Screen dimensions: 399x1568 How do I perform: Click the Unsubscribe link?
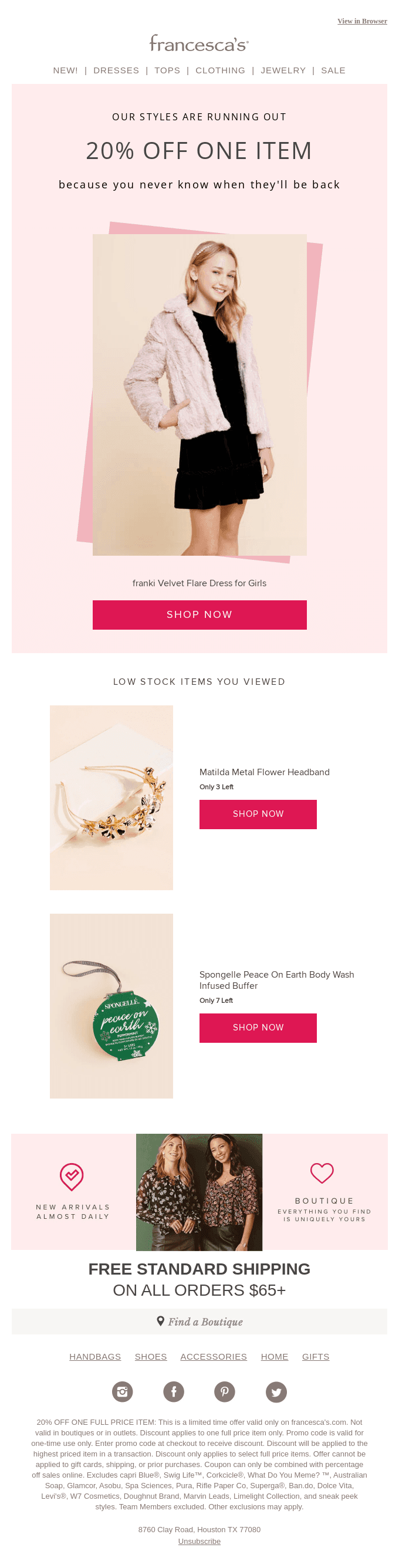[199, 1541]
